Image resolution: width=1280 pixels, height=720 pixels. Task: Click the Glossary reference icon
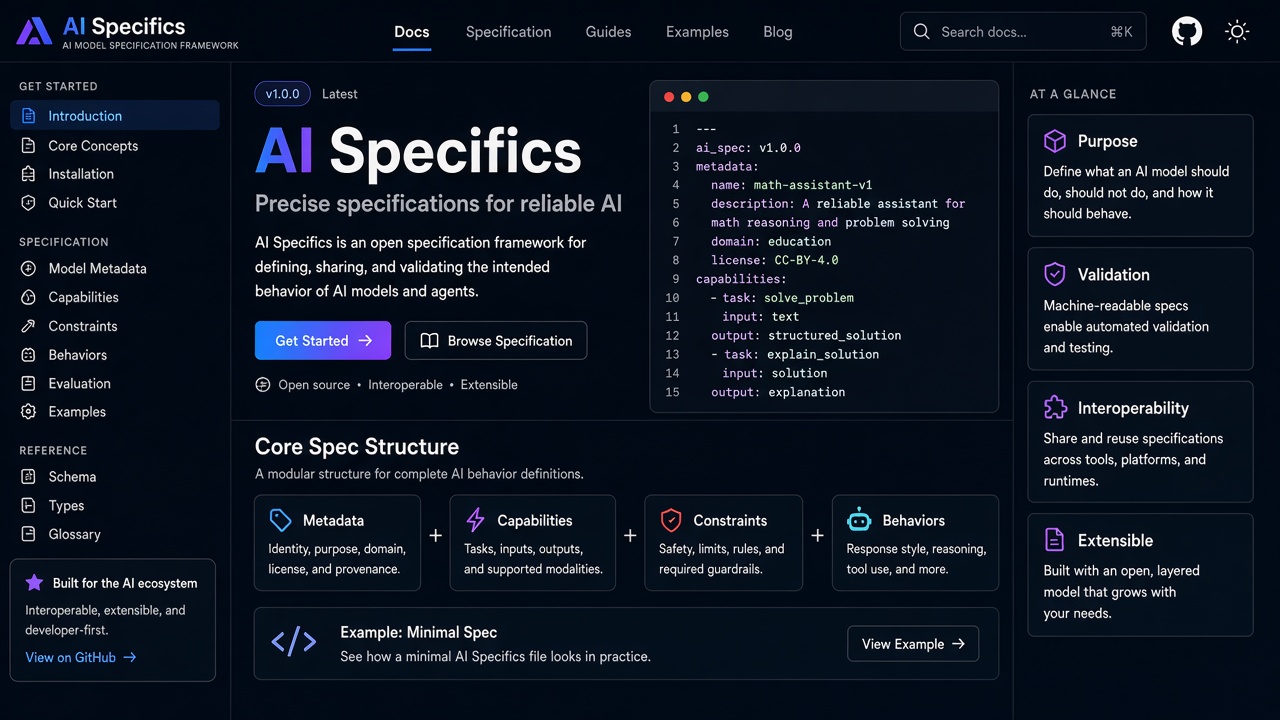(28, 534)
